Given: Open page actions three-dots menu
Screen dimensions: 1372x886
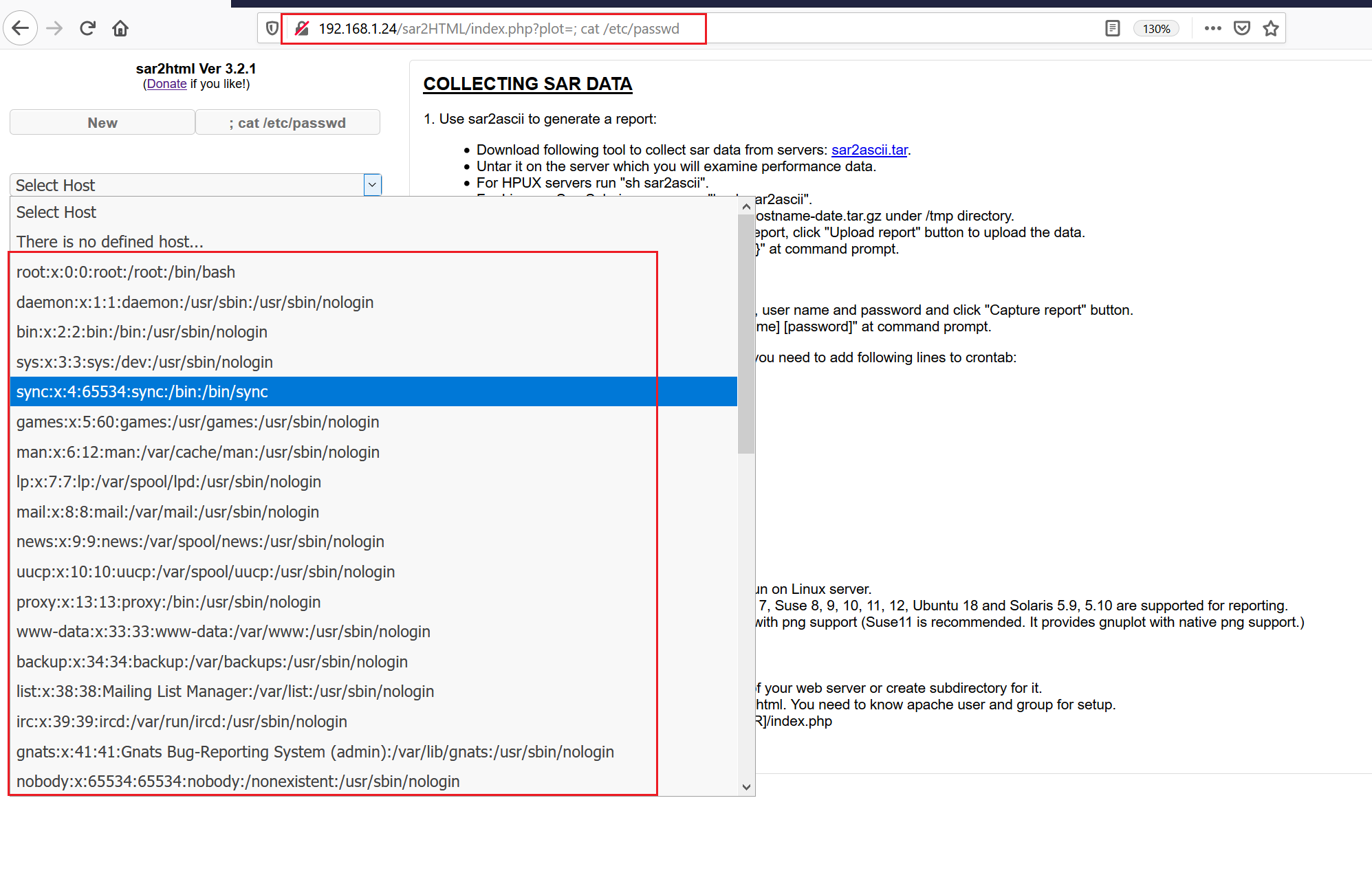Looking at the screenshot, I should point(1212,28).
